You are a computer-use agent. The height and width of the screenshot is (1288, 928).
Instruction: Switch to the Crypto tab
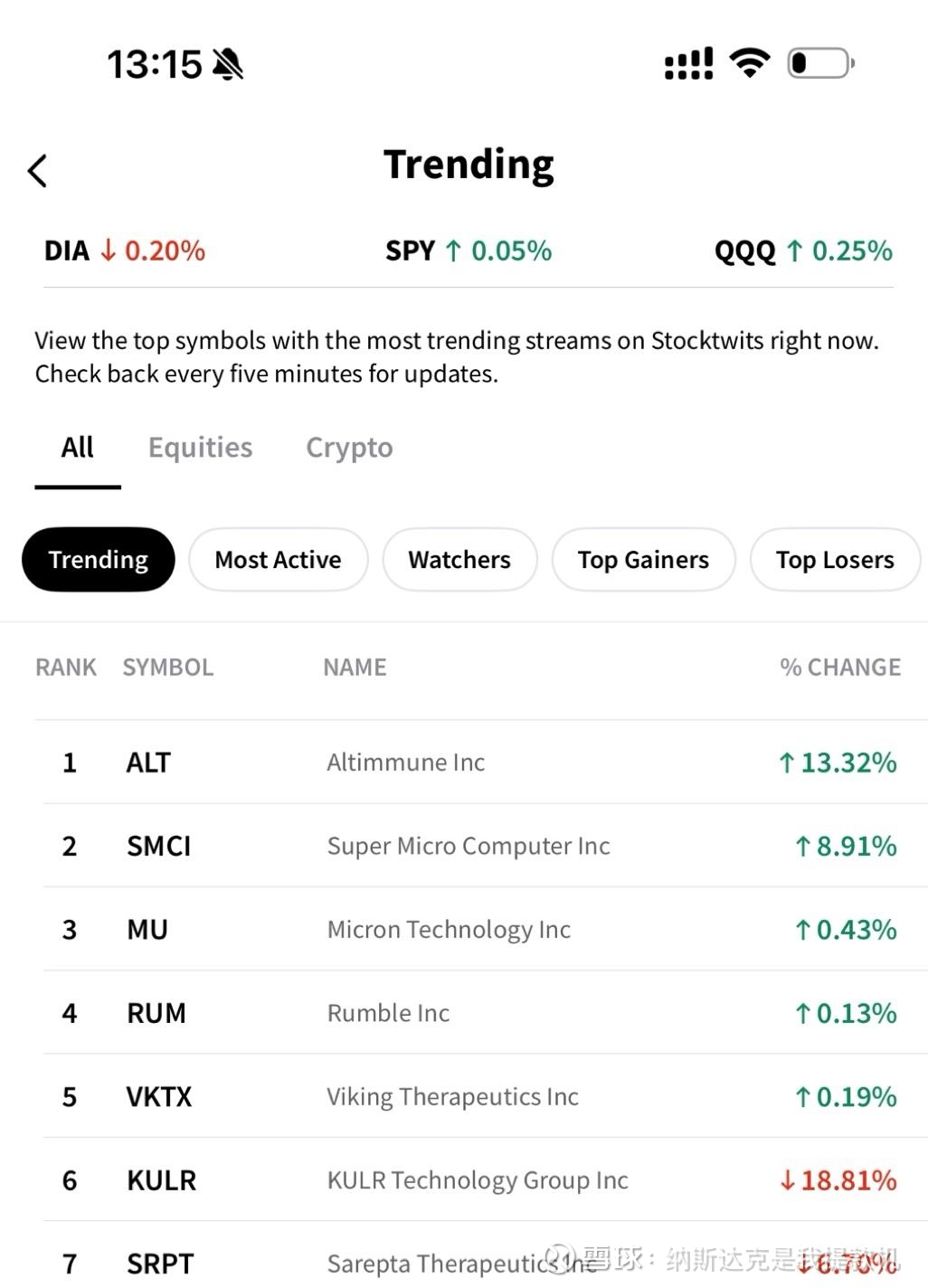349,448
